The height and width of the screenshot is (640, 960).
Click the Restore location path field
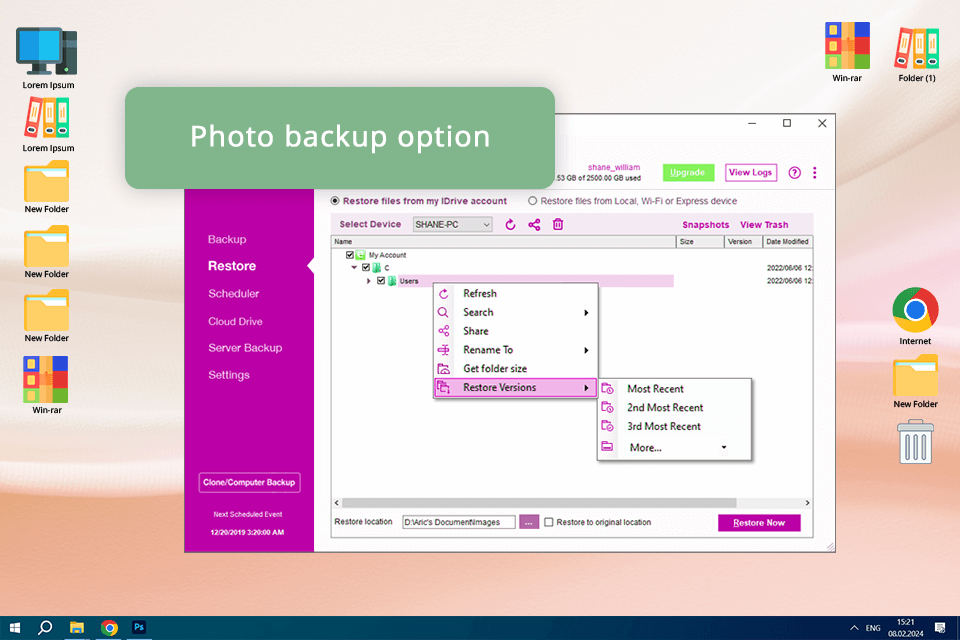[459, 522]
